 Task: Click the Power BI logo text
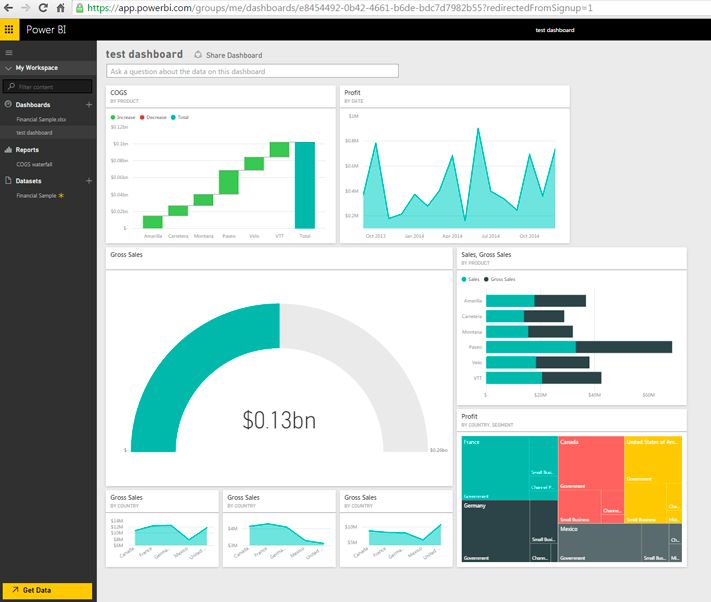(x=46, y=30)
